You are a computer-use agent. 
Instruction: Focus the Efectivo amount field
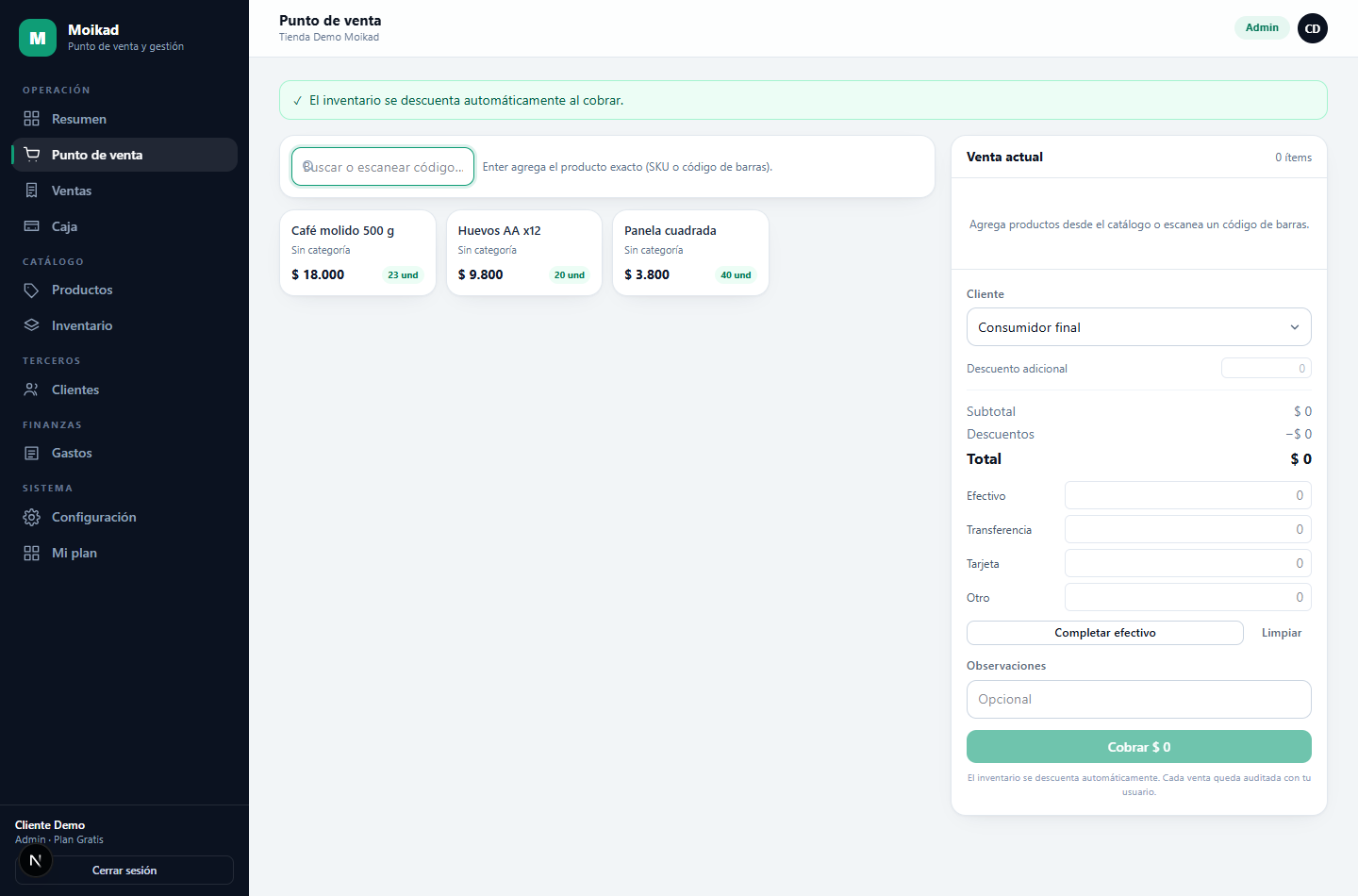[x=1188, y=495]
